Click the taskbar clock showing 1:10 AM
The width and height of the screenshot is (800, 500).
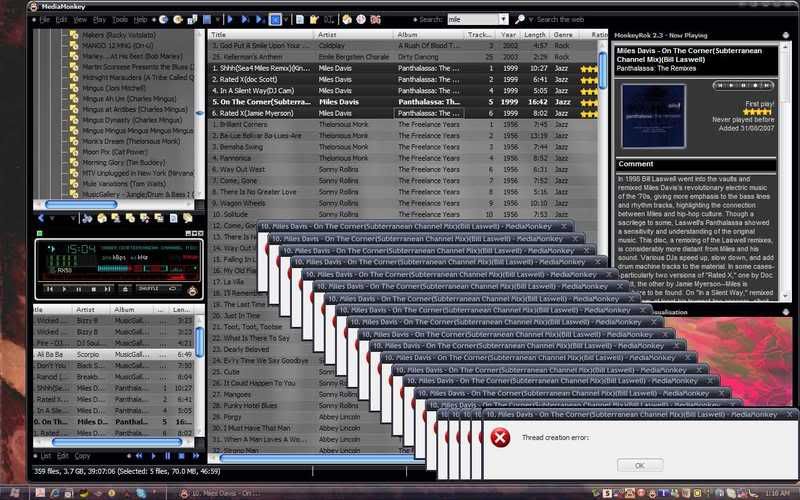coord(778,493)
